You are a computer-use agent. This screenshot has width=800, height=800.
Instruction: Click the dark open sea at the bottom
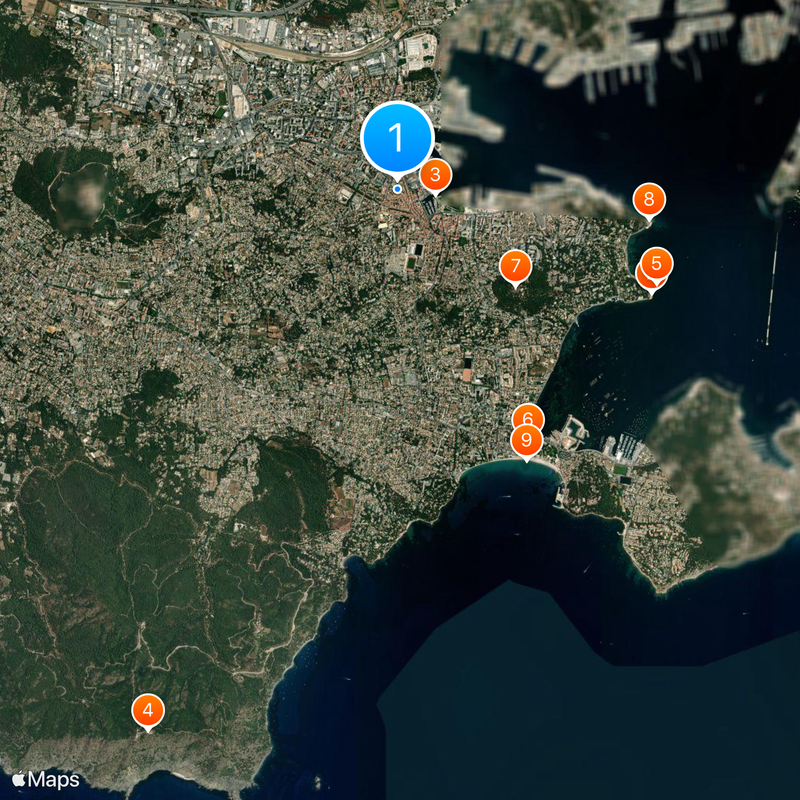click(x=560, y=700)
